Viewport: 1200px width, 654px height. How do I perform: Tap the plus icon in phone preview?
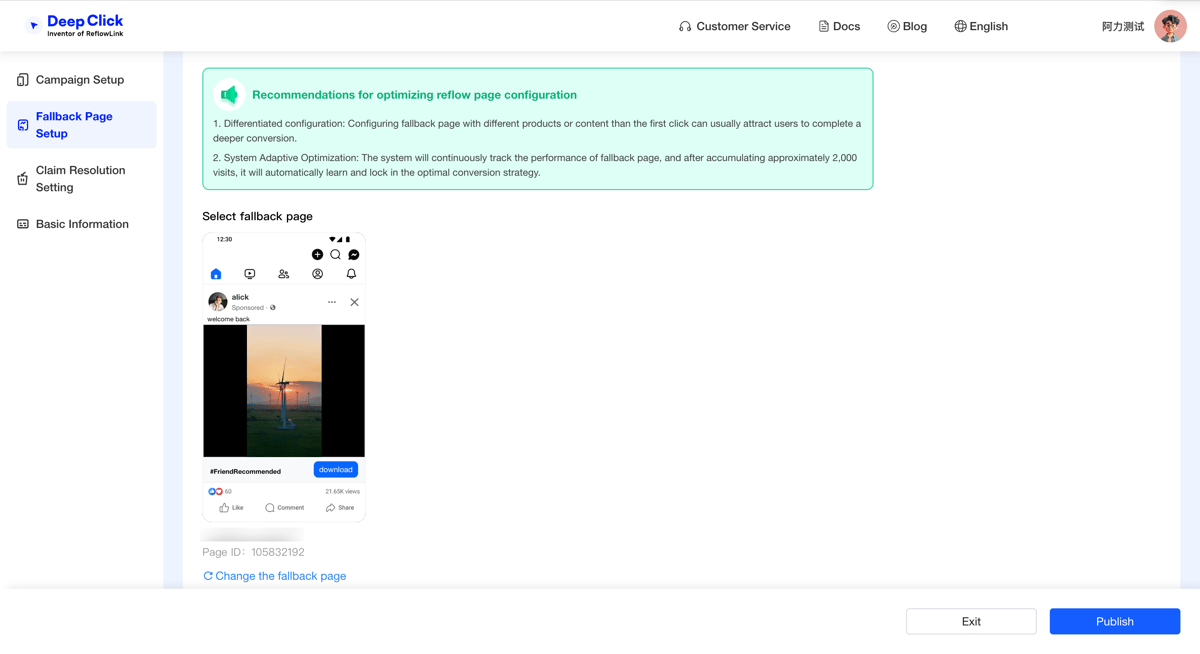click(317, 255)
